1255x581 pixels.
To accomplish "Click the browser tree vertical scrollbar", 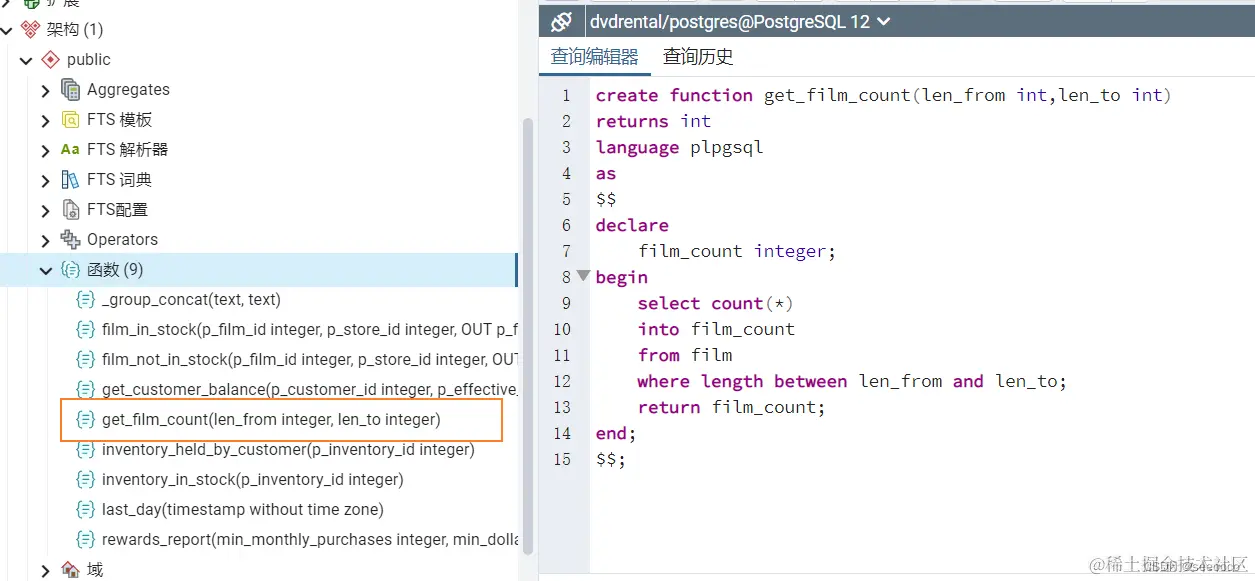I will tap(528, 335).
